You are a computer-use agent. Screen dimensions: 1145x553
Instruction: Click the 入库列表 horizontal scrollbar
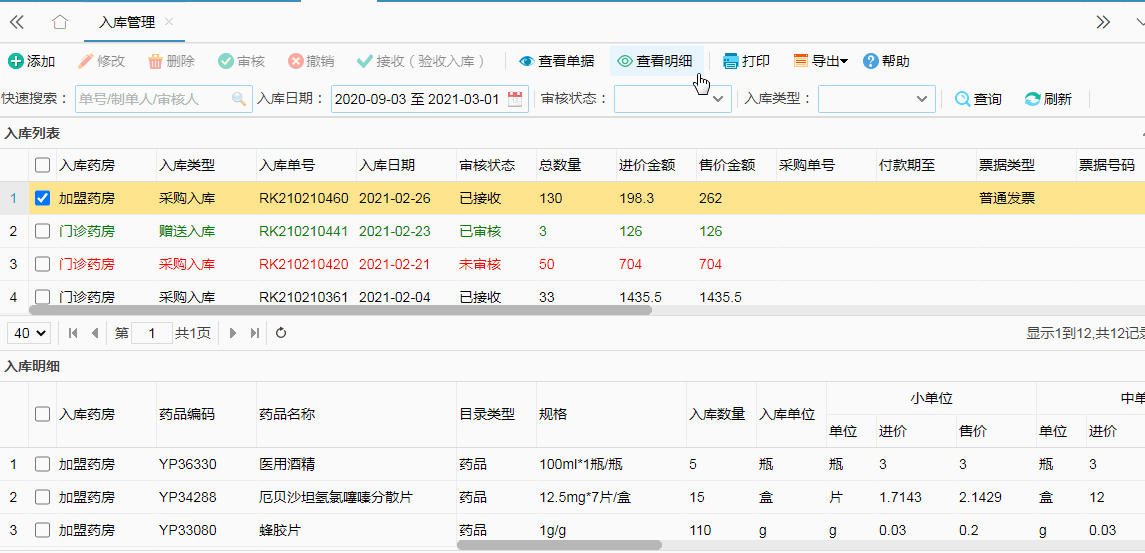[x=340, y=310]
